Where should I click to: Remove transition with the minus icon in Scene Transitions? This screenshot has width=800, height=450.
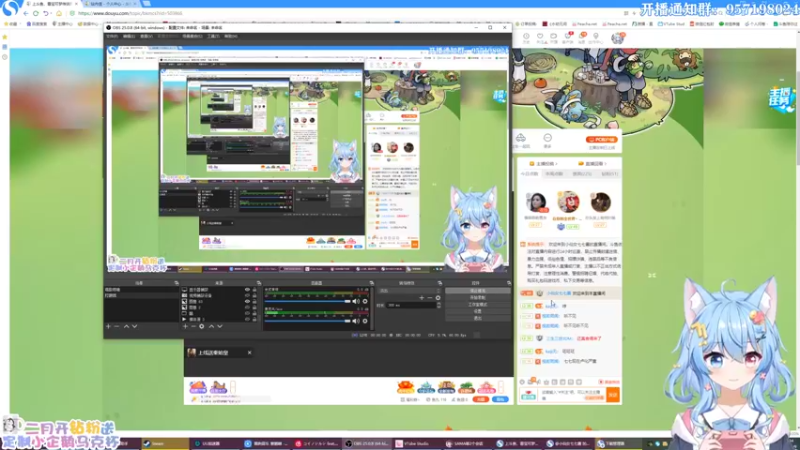click(430, 298)
